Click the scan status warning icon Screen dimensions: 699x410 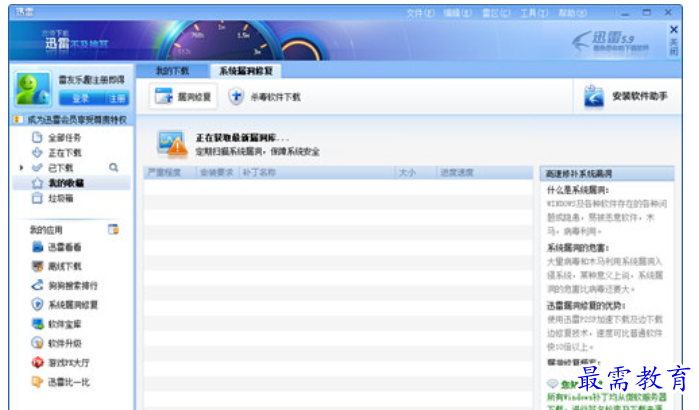[173, 144]
